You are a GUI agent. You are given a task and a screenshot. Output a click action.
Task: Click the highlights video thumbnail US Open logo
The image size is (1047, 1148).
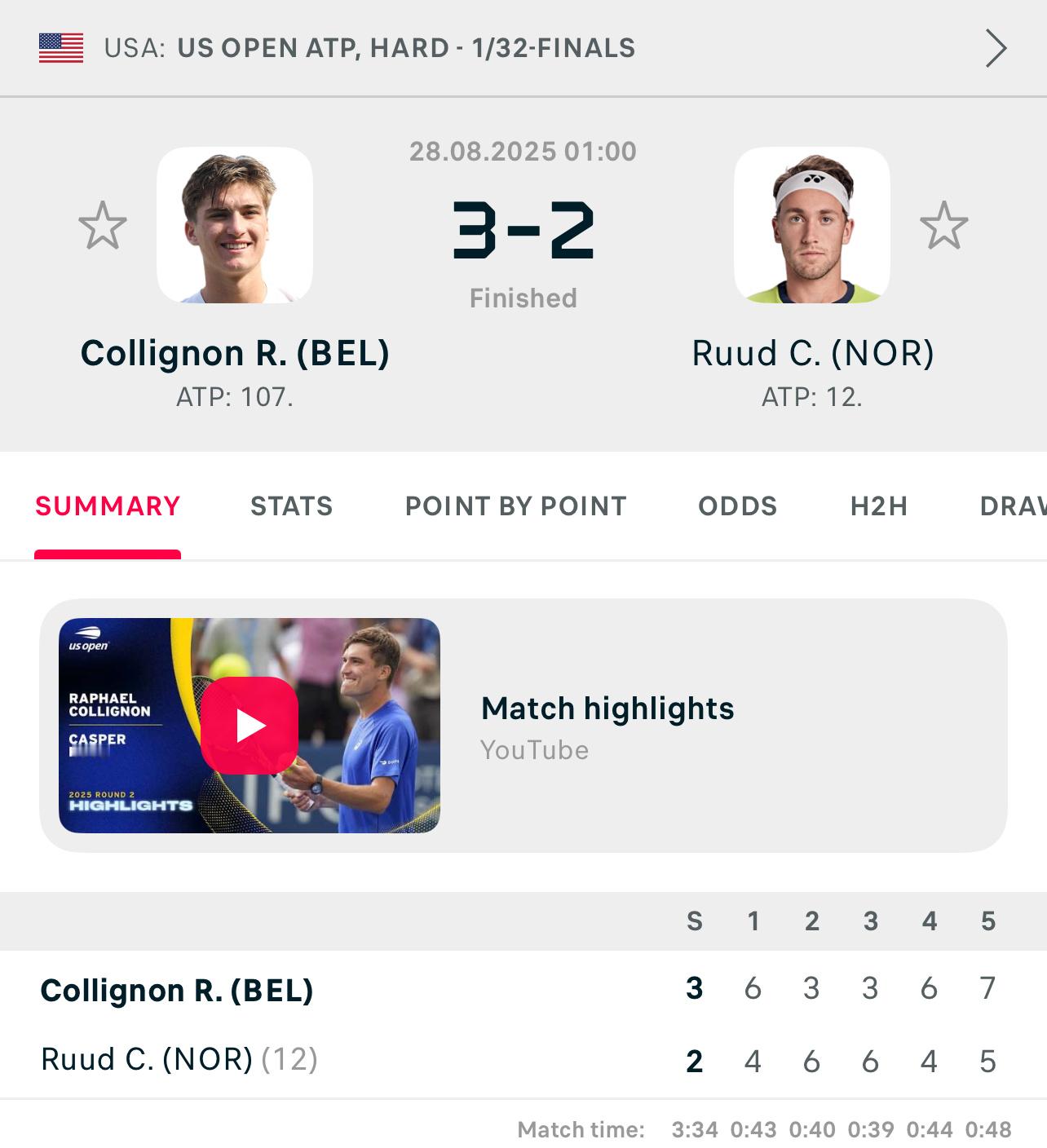pyautogui.click(x=88, y=638)
